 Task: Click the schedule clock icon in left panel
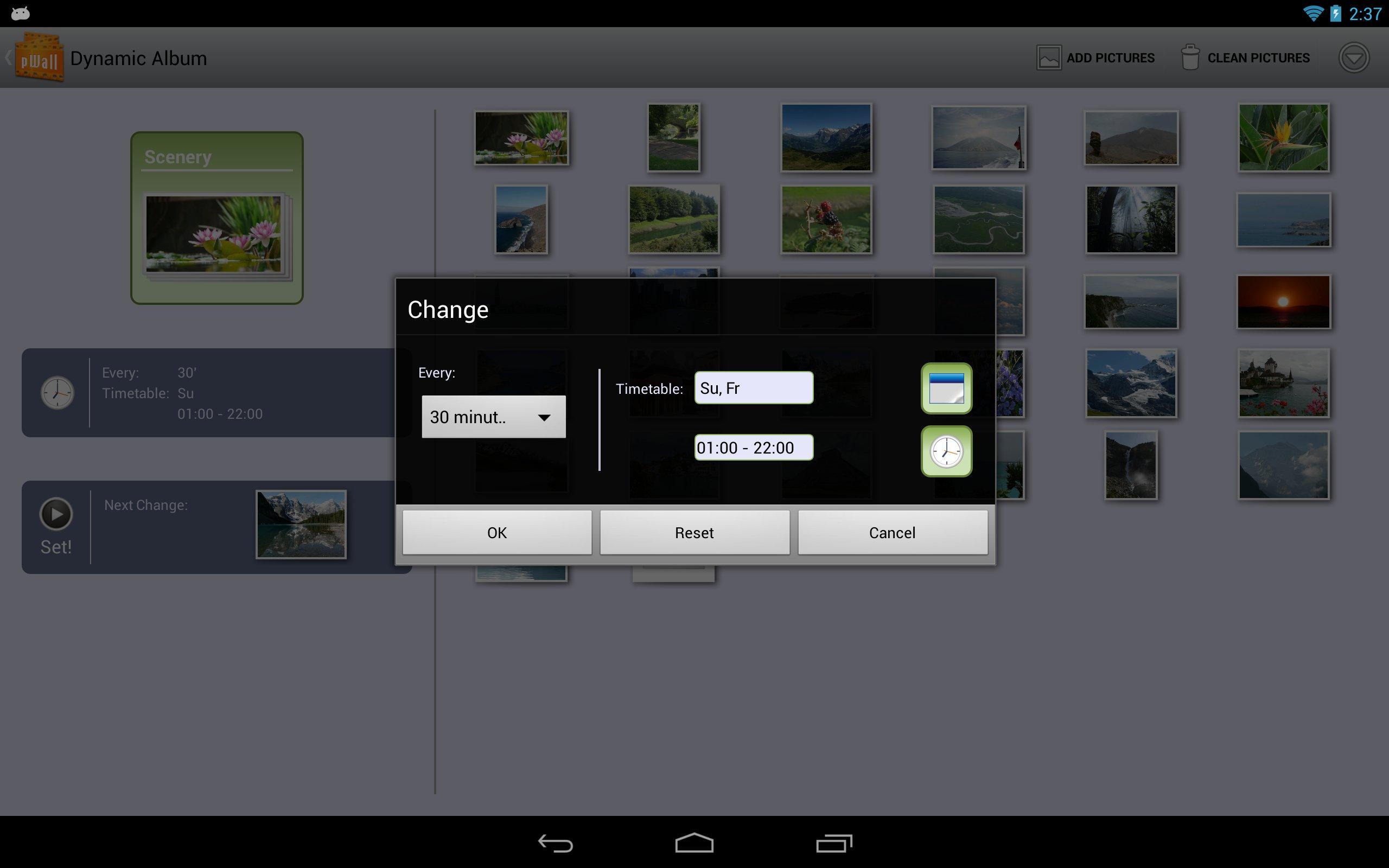coord(58,393)
